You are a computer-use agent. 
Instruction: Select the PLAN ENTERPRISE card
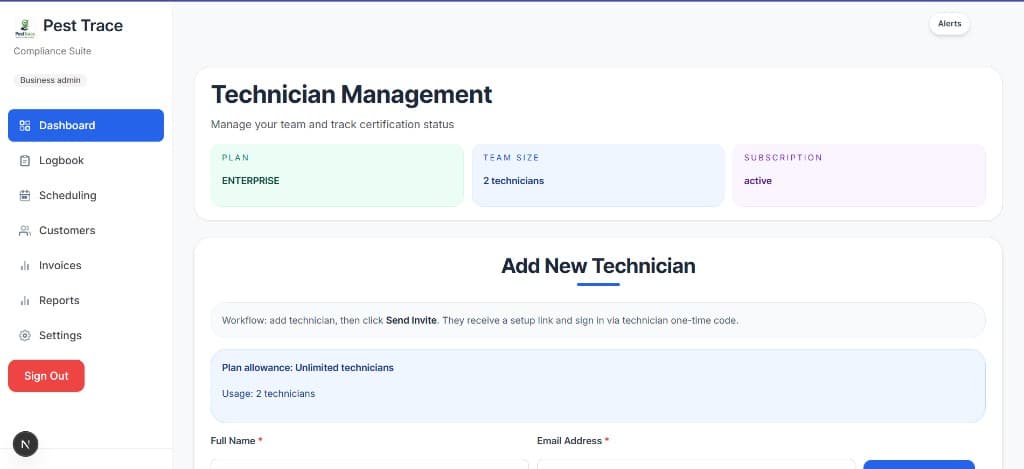pyautogui.click(x=337, y=176)
